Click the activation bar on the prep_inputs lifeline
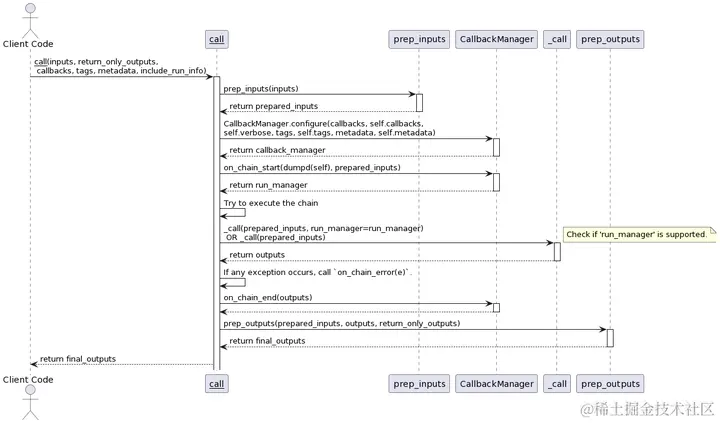Viewport: 720px width, 423px height. coord(419,103)
